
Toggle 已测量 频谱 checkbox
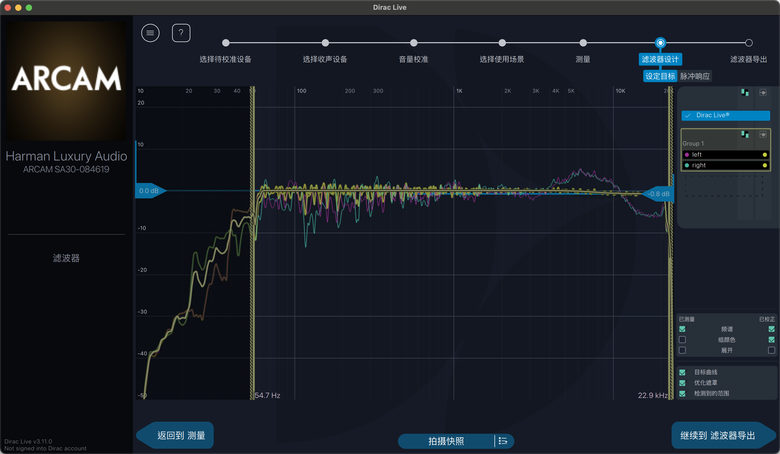point(682,329)
